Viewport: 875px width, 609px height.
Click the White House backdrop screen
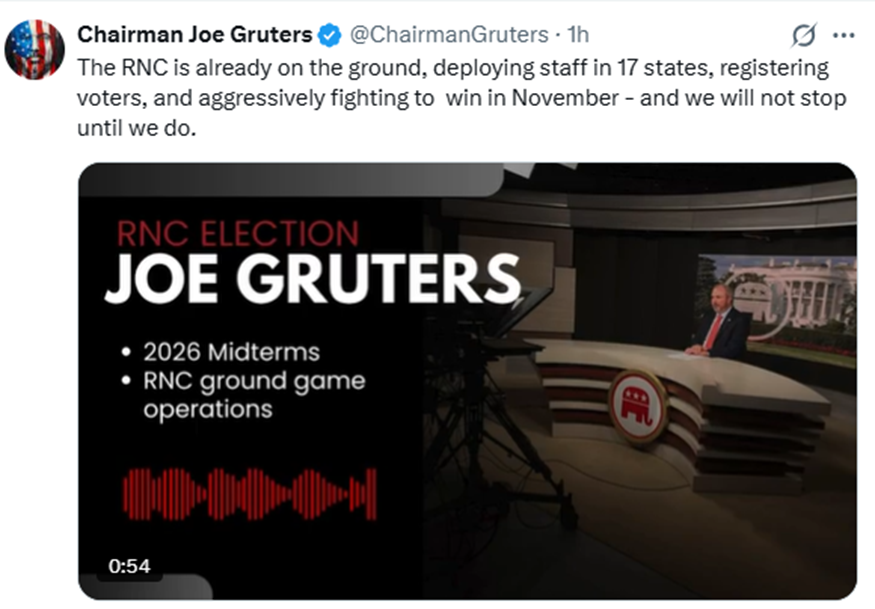pos(776,310)
